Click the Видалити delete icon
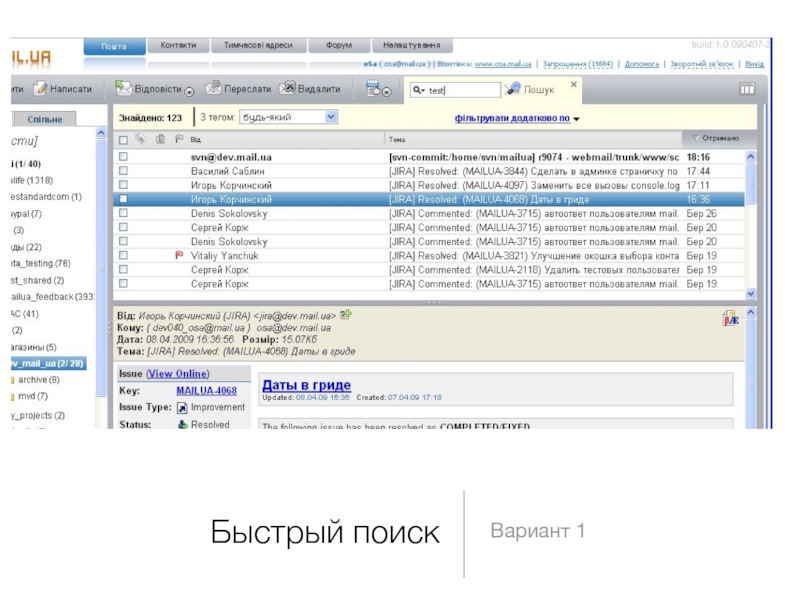The height and width of the screenshot is (600, 800). coord(287,88)
